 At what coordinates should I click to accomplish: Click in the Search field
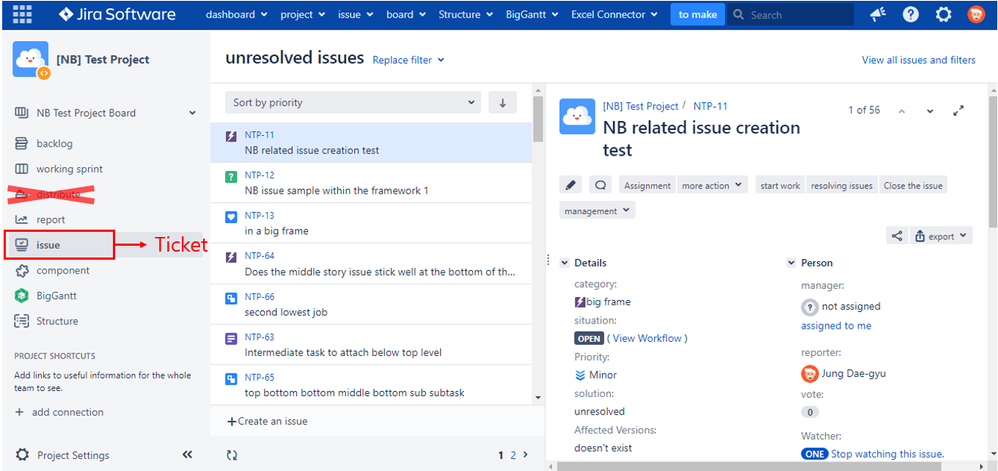coord(791,14)
